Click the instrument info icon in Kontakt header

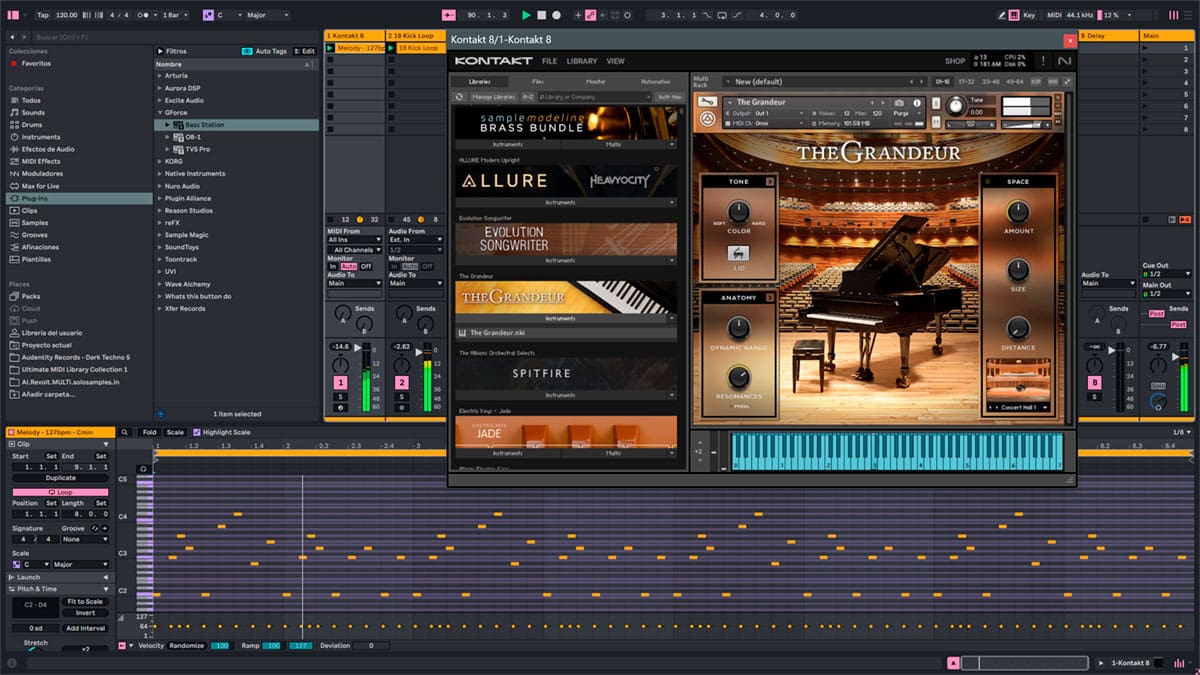[918, 103]
